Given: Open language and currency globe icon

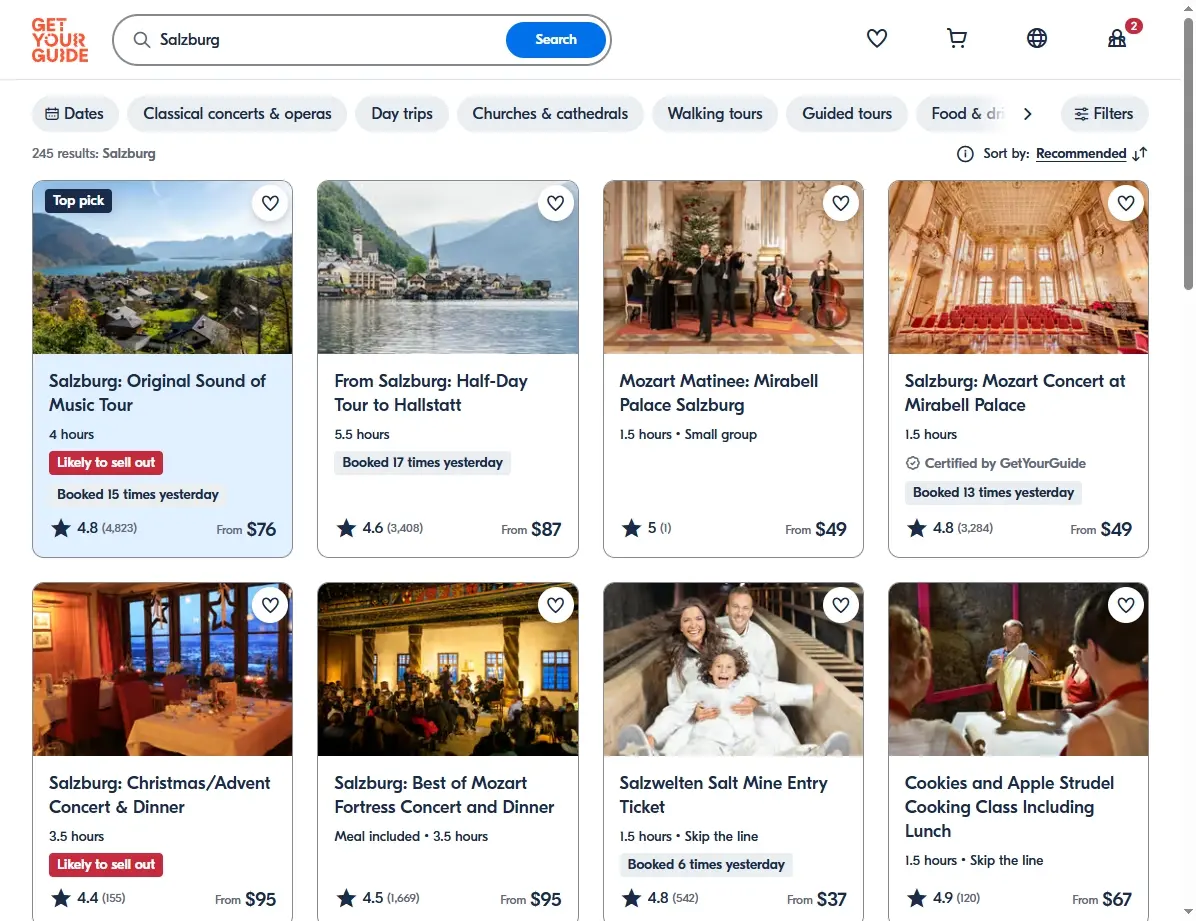Looking at the screenshot, I should 1037,38.
